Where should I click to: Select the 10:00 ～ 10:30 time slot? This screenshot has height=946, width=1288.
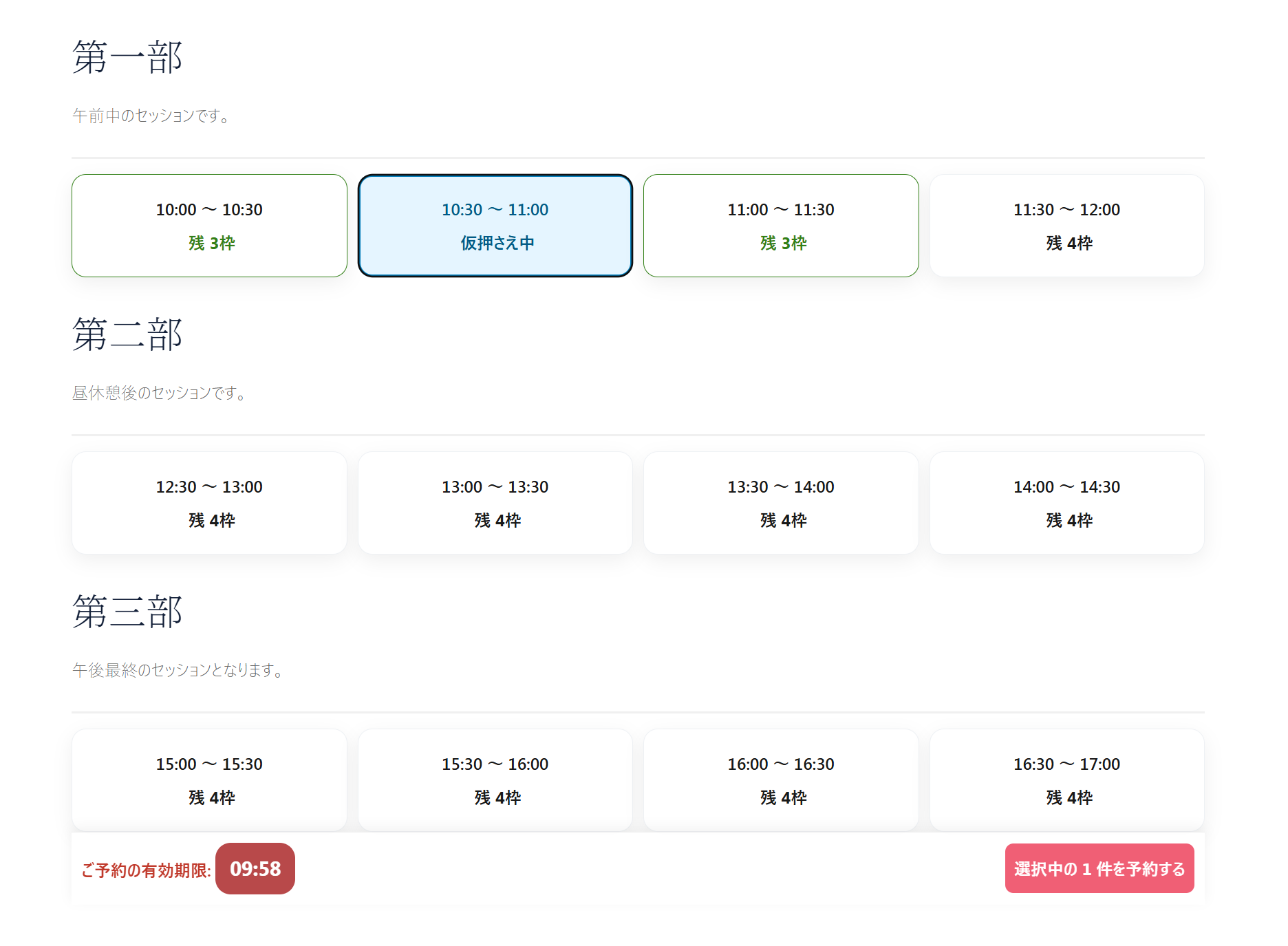point(209,226)
